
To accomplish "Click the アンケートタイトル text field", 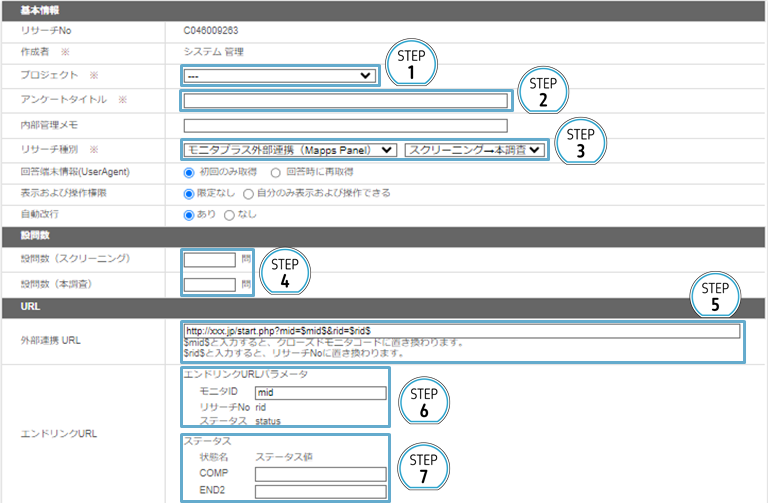I will pos(345,100).
